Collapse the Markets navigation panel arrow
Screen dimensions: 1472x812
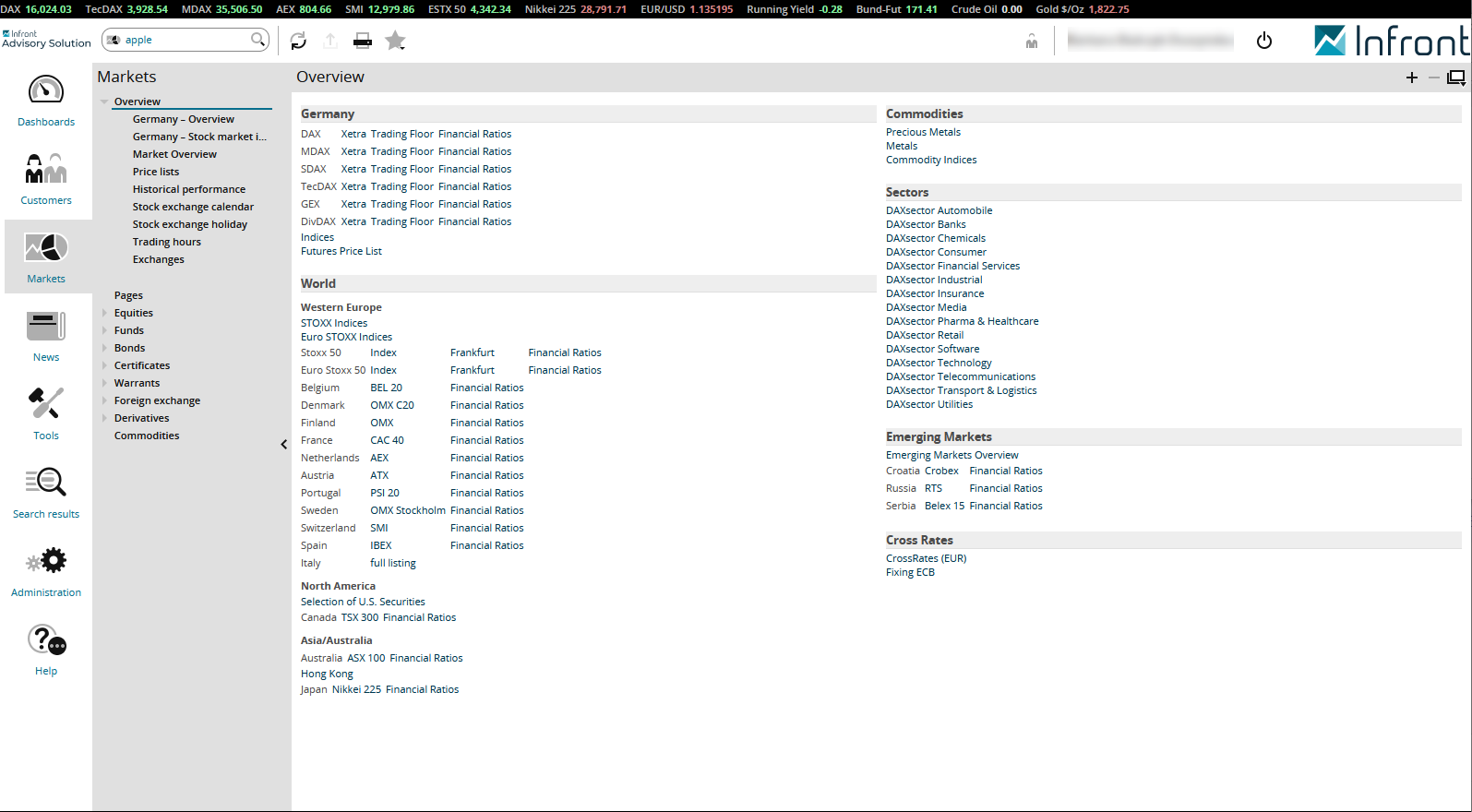283,445
